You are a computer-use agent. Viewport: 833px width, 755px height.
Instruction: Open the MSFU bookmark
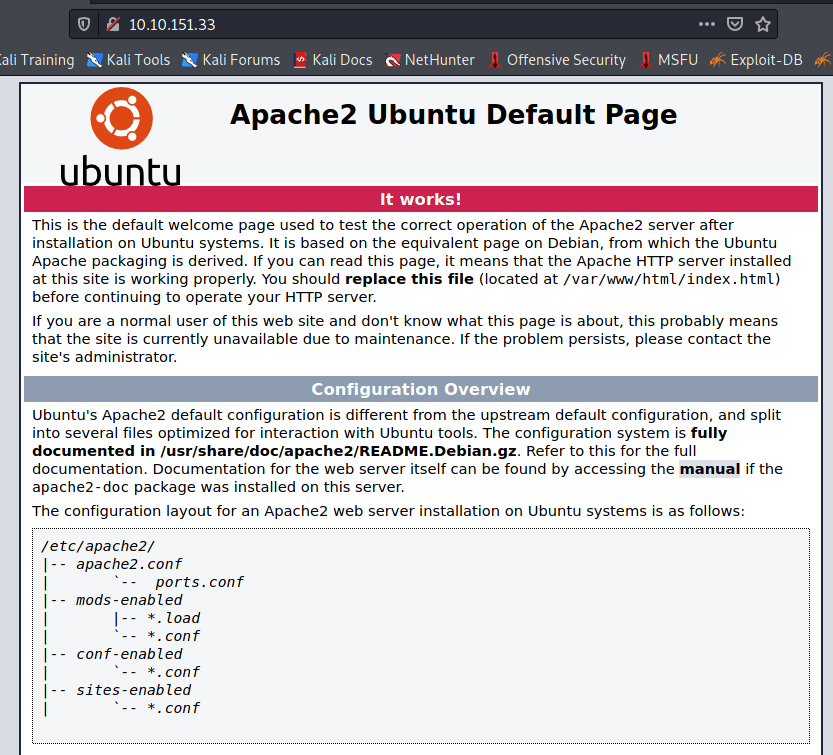click(x=668, y=60)
